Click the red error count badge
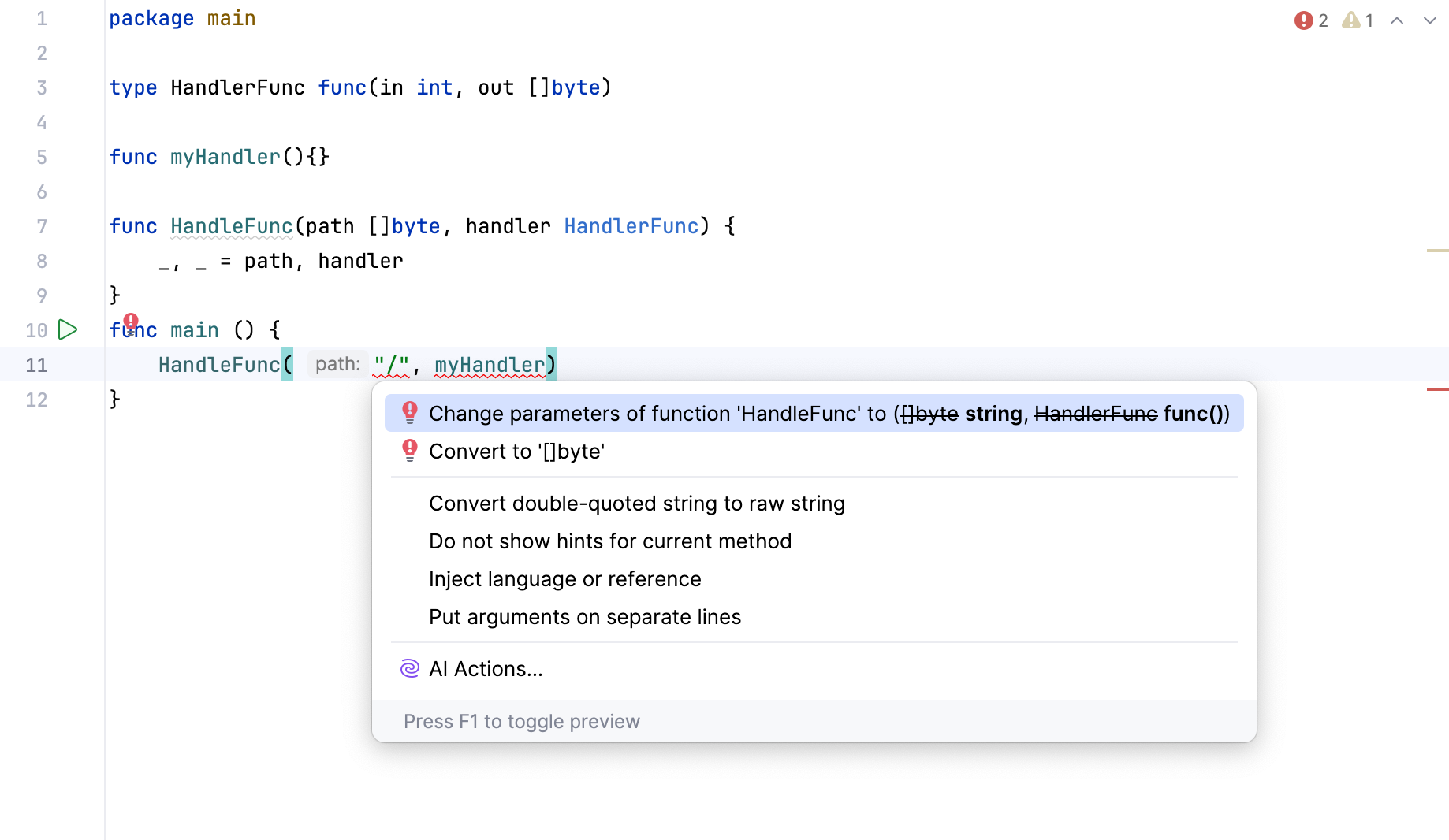 pyautogui.click(x=1304, y=20)
